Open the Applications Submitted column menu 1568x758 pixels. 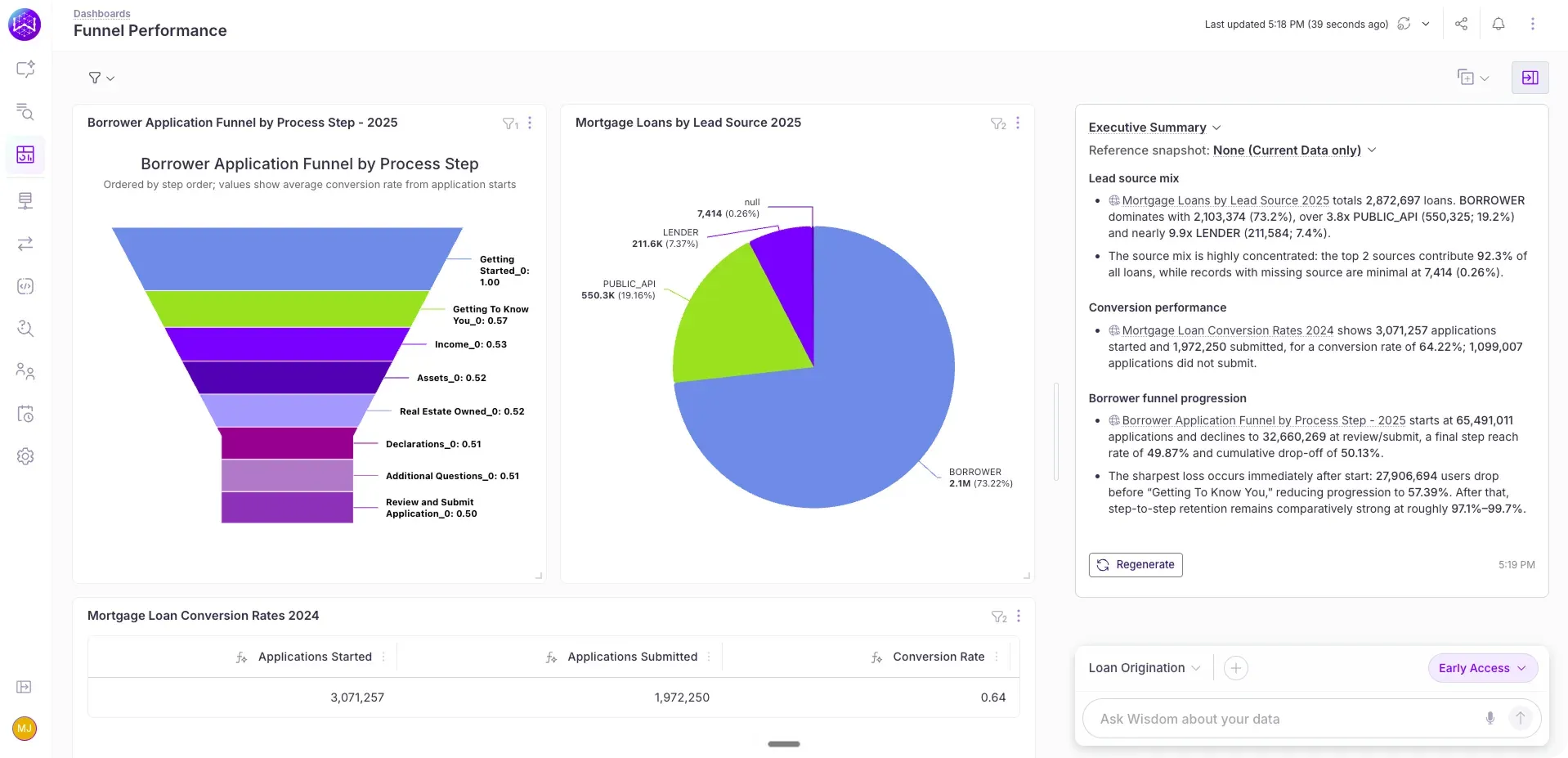[x=709, y=657]
